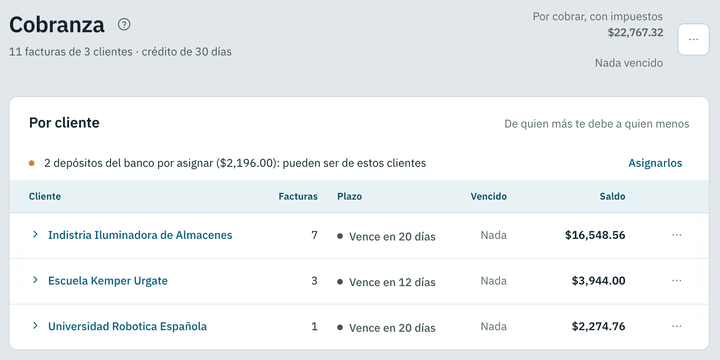Open client Universidad Robotica Española
This screenshot has width=720, height=360.
[x=128, y=326]
